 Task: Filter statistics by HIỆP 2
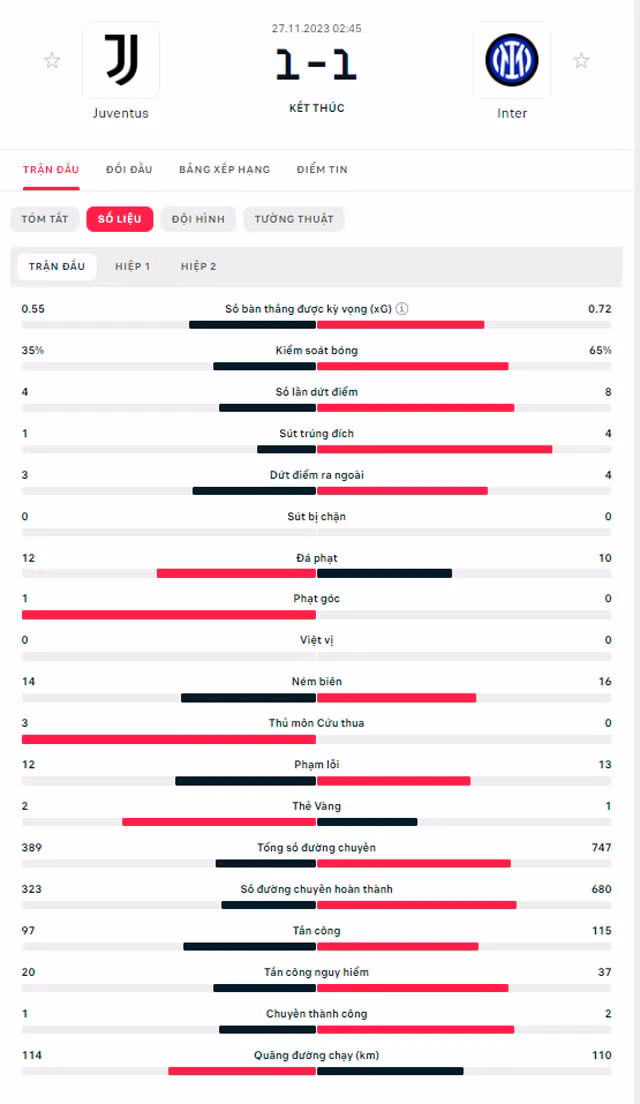pos(199,266)
